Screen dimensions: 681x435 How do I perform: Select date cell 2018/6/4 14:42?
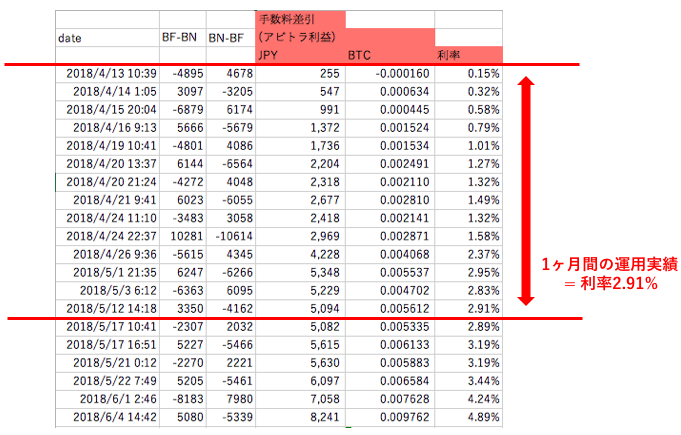(107, 417)
